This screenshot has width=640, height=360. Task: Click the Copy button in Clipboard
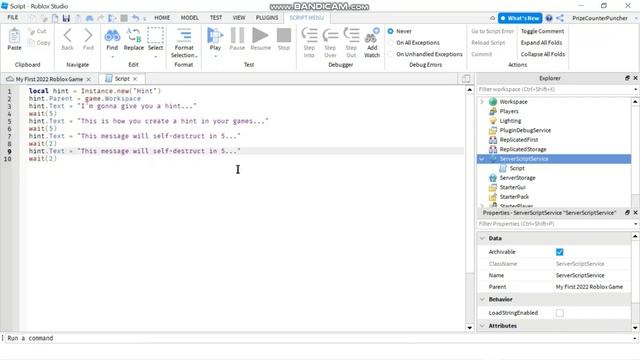[x=39, y=42]
